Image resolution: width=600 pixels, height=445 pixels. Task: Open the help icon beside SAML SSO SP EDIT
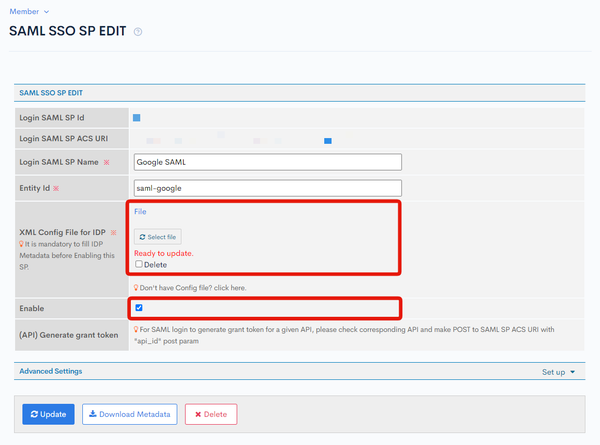138,32
